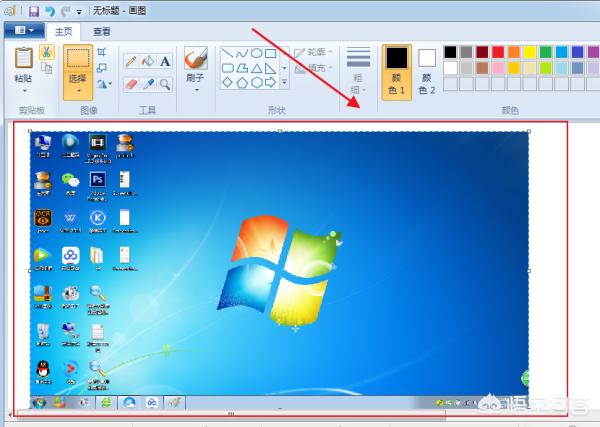Select the Magnifier tool
The width and height of the screenshot is (600, 427).
pos(165,85)
